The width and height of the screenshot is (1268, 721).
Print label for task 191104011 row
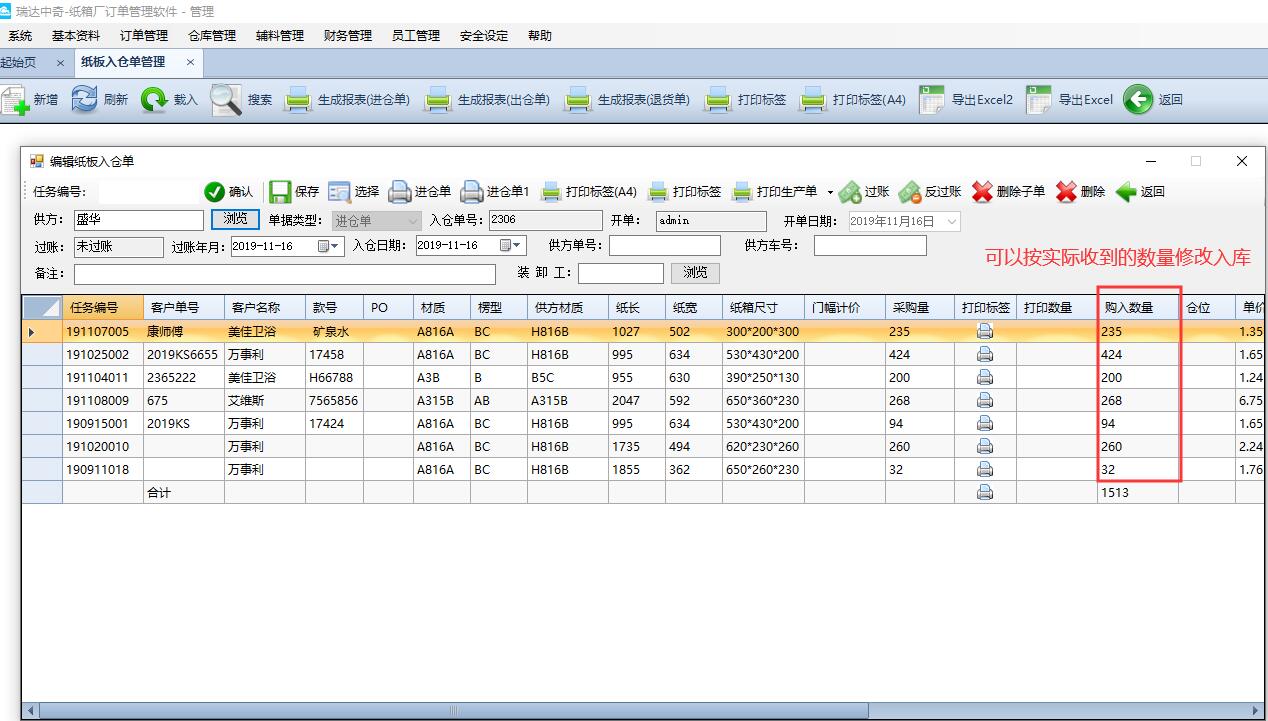point(985,377)
